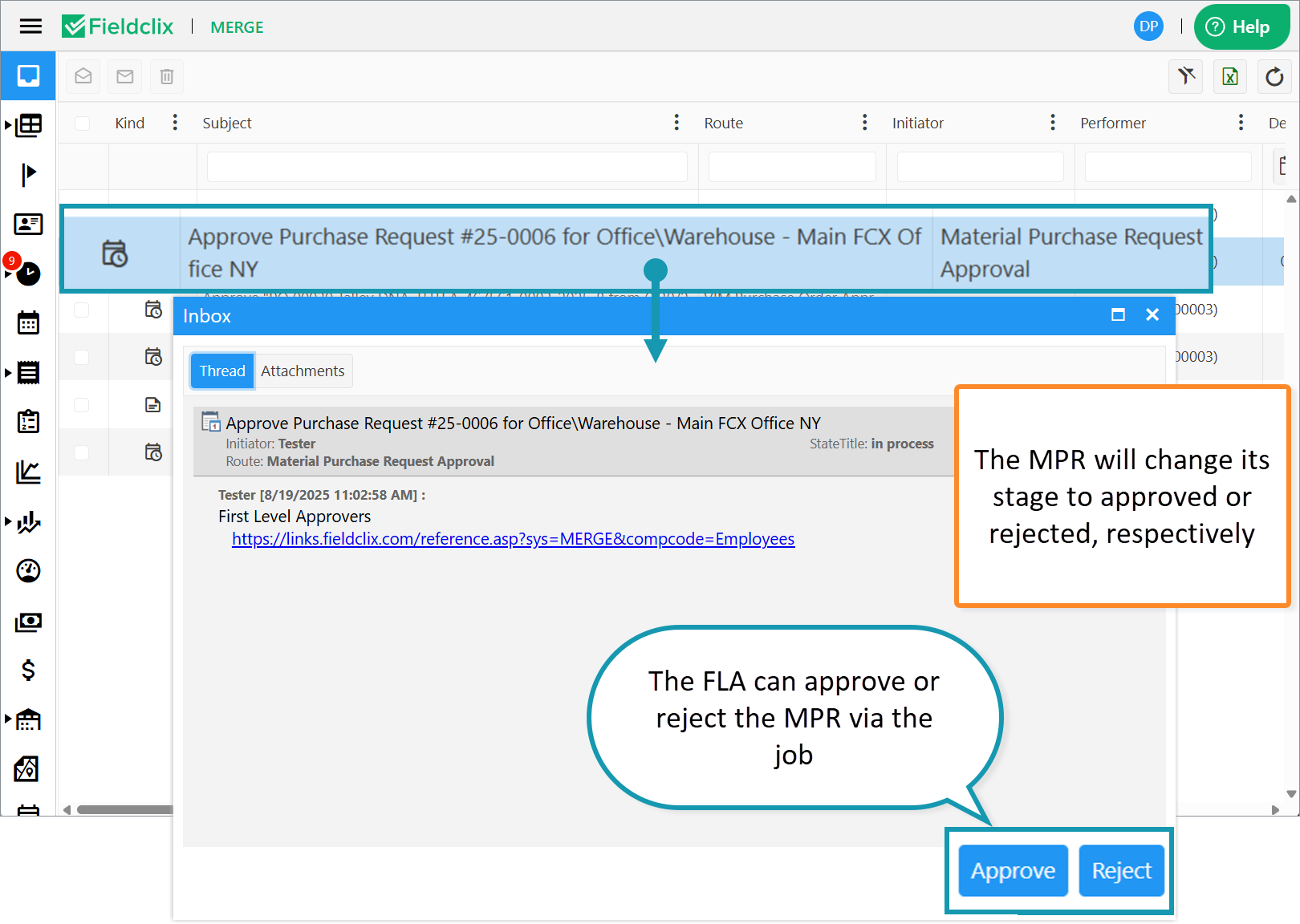Open the list lines sidebar icon
The image size is (1300, 924).
(x=29, y=372)
